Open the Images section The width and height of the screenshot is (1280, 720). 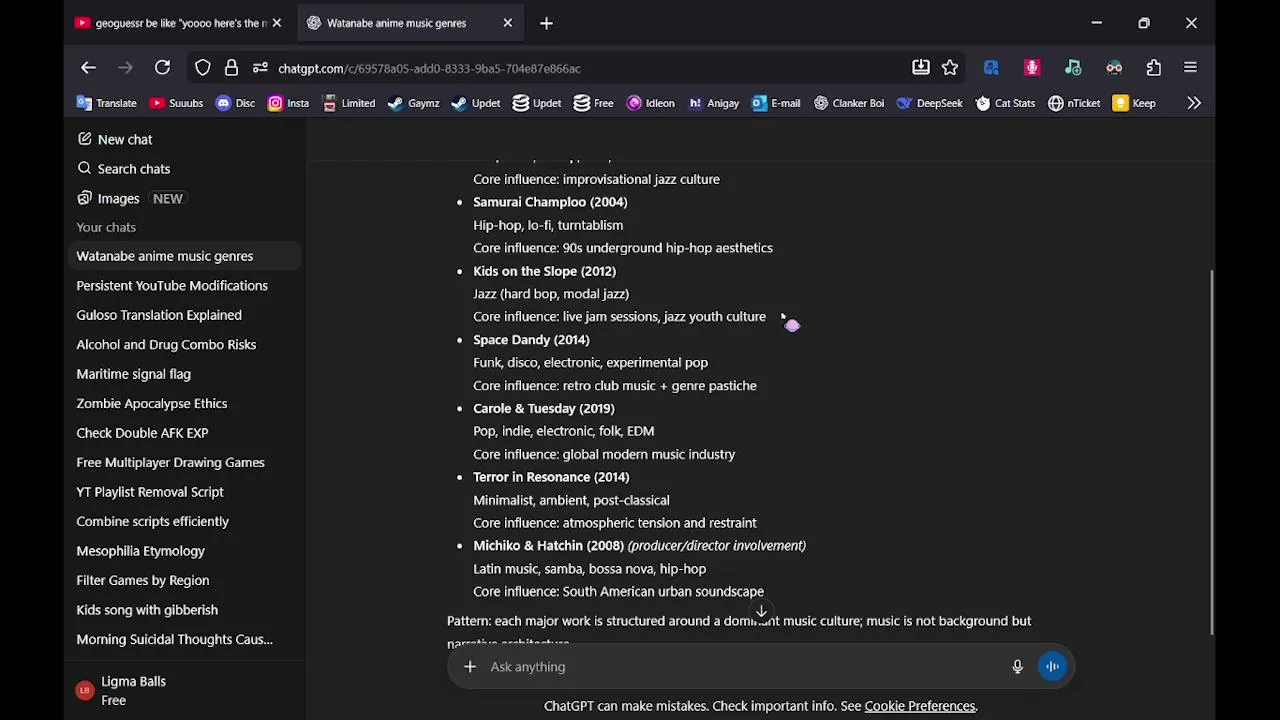tap(118, 198)
